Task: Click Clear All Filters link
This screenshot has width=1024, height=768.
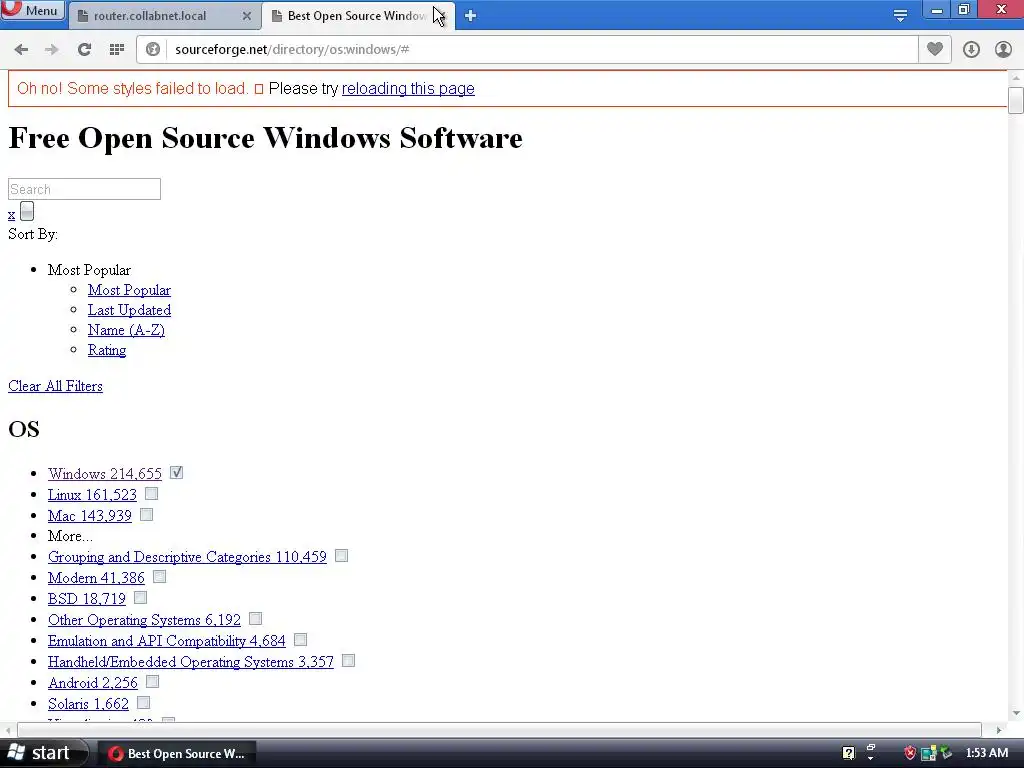Action: [56, 386]
